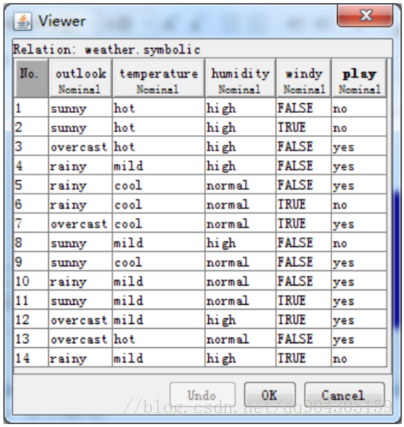Screen dimensions: 404x427
Task: Select temperature cell 'cool' in row 5
Action: click(159, 185)
